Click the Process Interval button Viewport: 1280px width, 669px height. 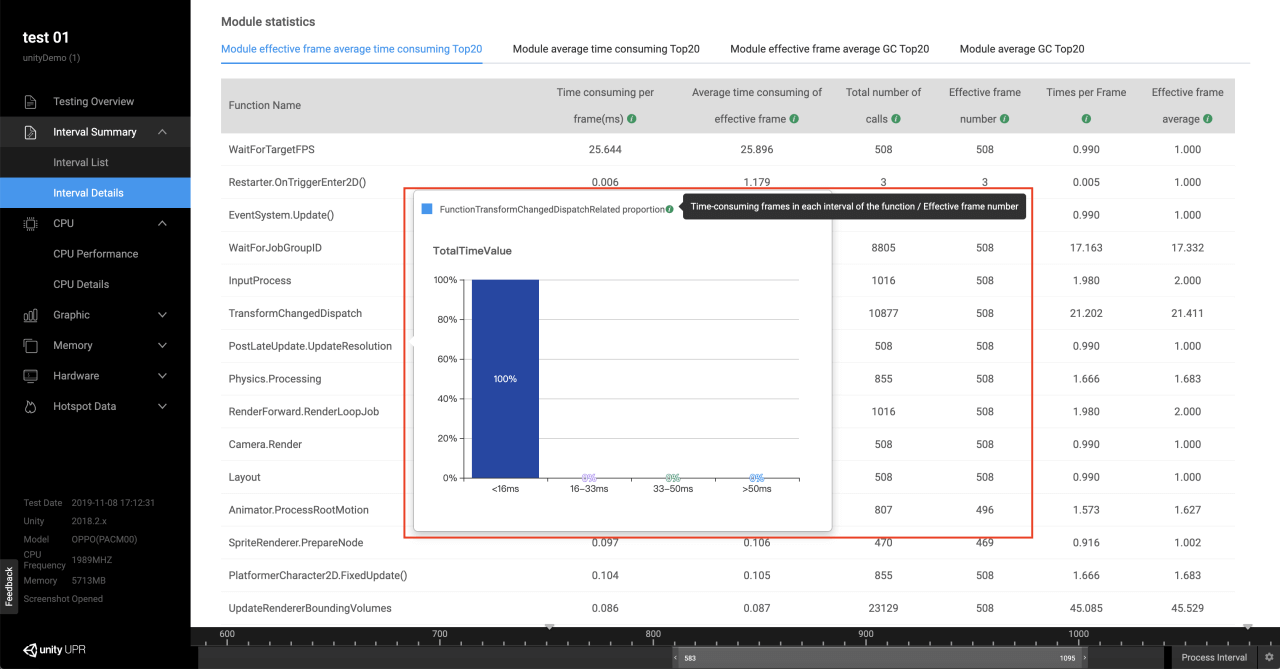tap(1214, 658)
